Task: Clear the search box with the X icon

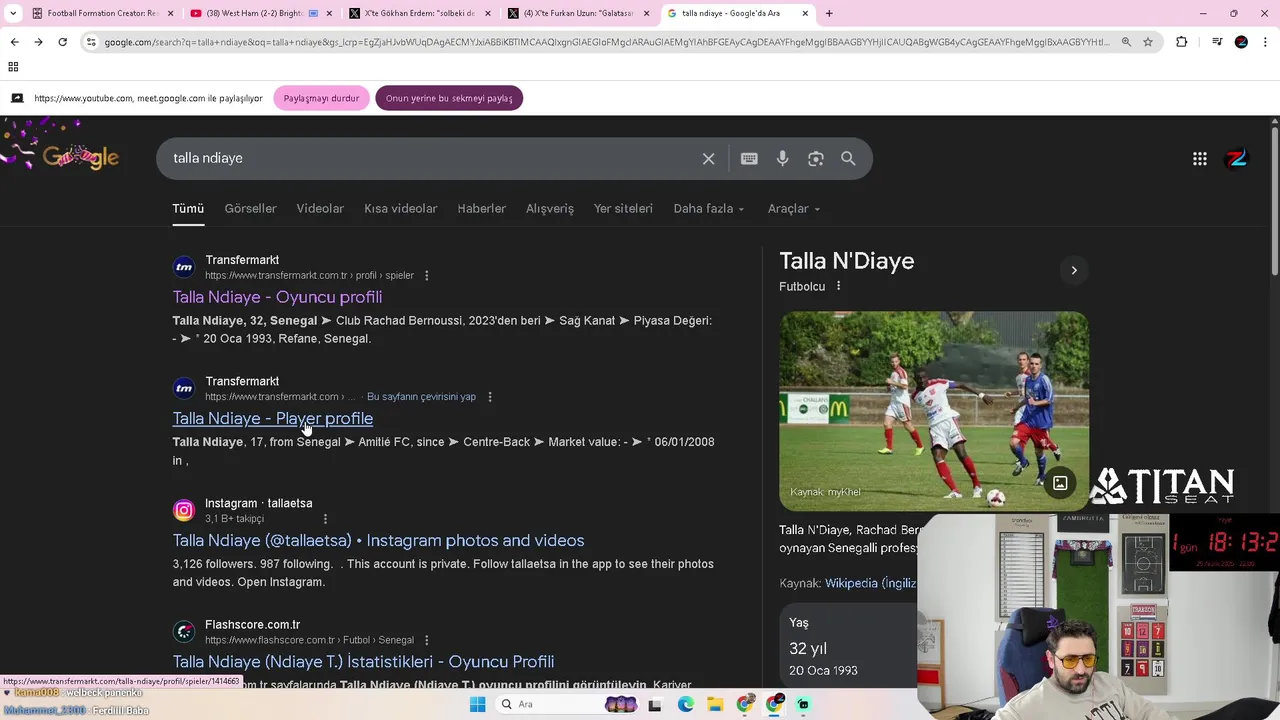Action: 708,158
